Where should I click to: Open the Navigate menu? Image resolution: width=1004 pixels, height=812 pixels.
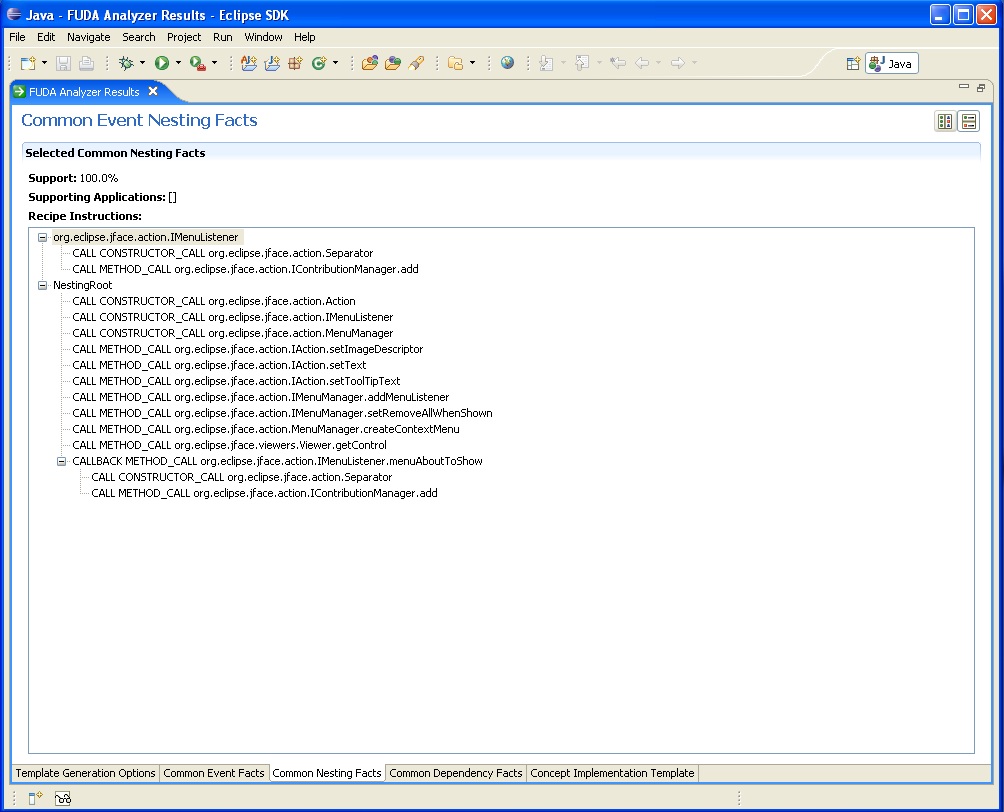(x=89, y=37)
